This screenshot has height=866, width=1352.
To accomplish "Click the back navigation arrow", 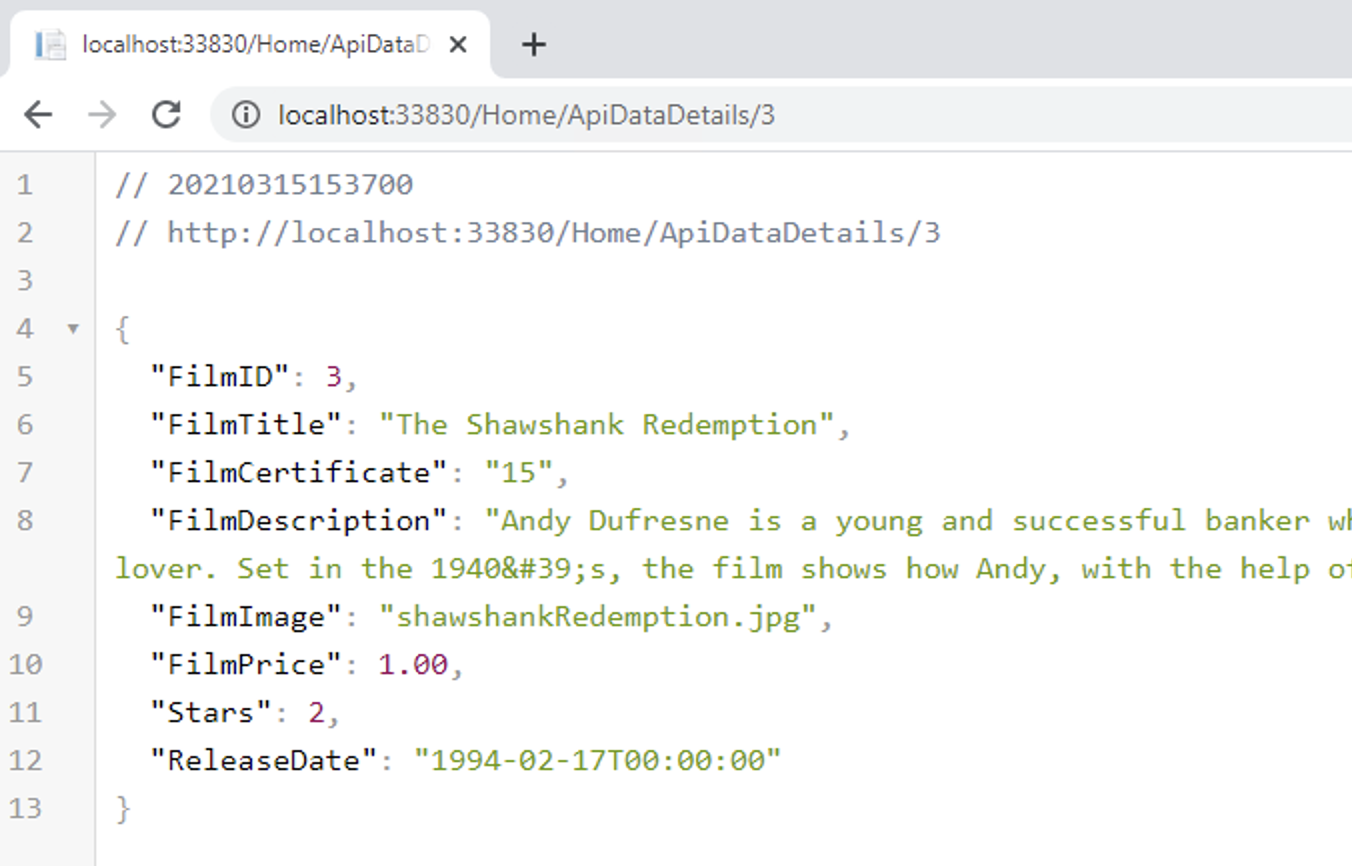I will tap(38, 114).
